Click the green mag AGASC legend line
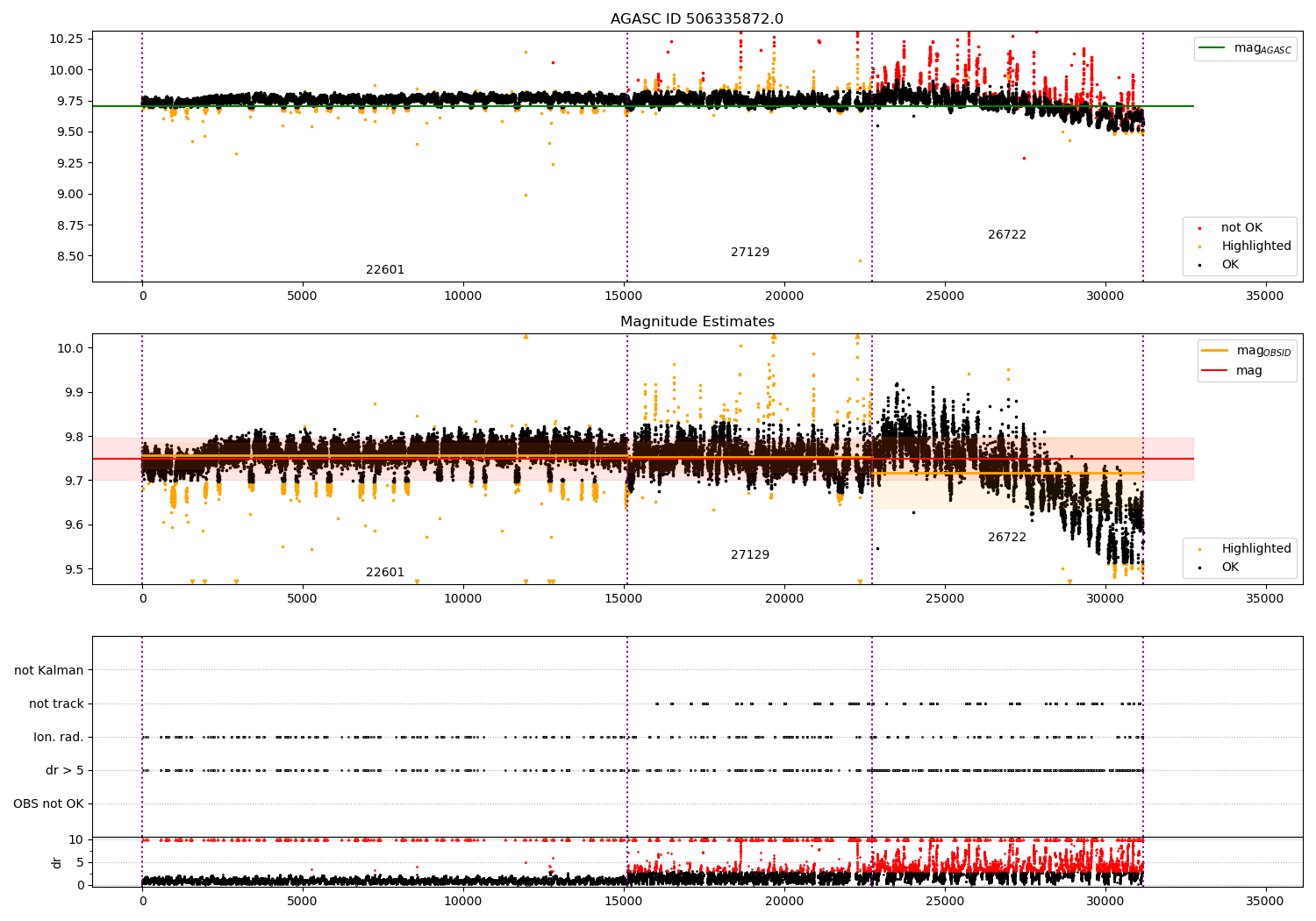The height and width of the screenshot is (921, 1316). (x=1212, y=48)
